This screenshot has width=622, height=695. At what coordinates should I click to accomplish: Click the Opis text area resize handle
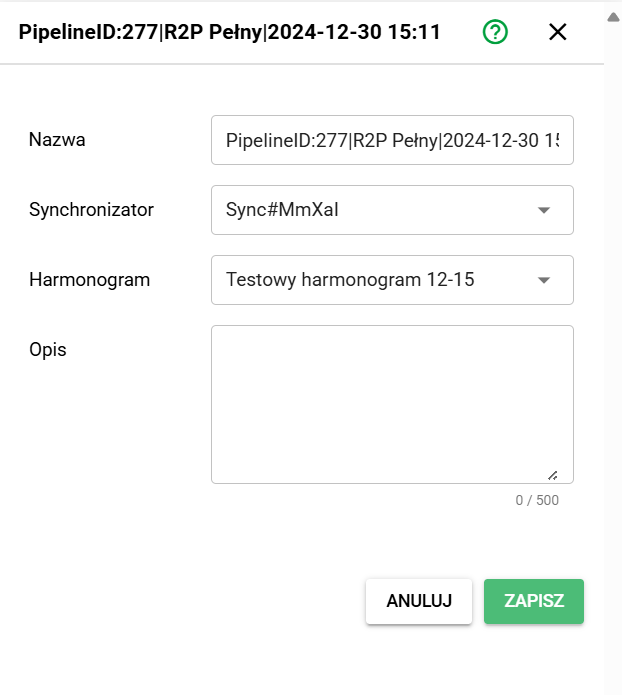point(553,476)
